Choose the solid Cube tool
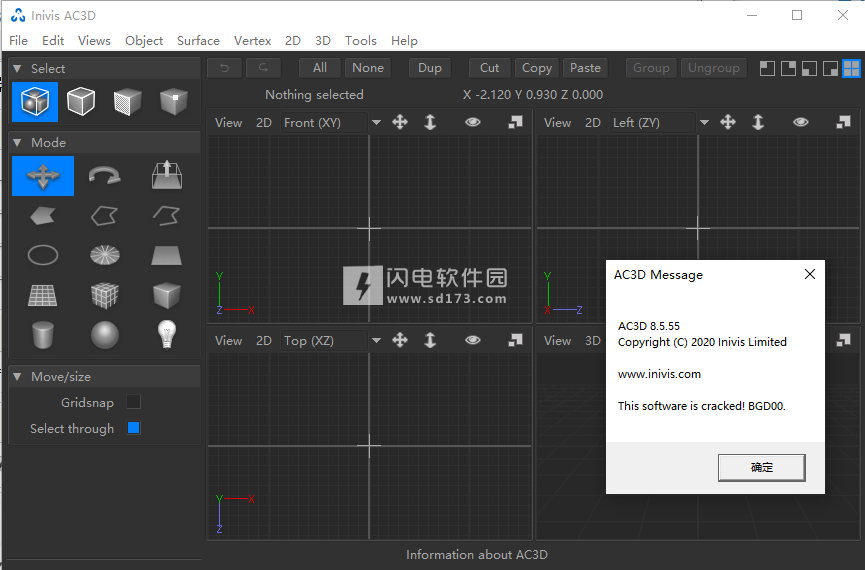 (x=166, y=295)
